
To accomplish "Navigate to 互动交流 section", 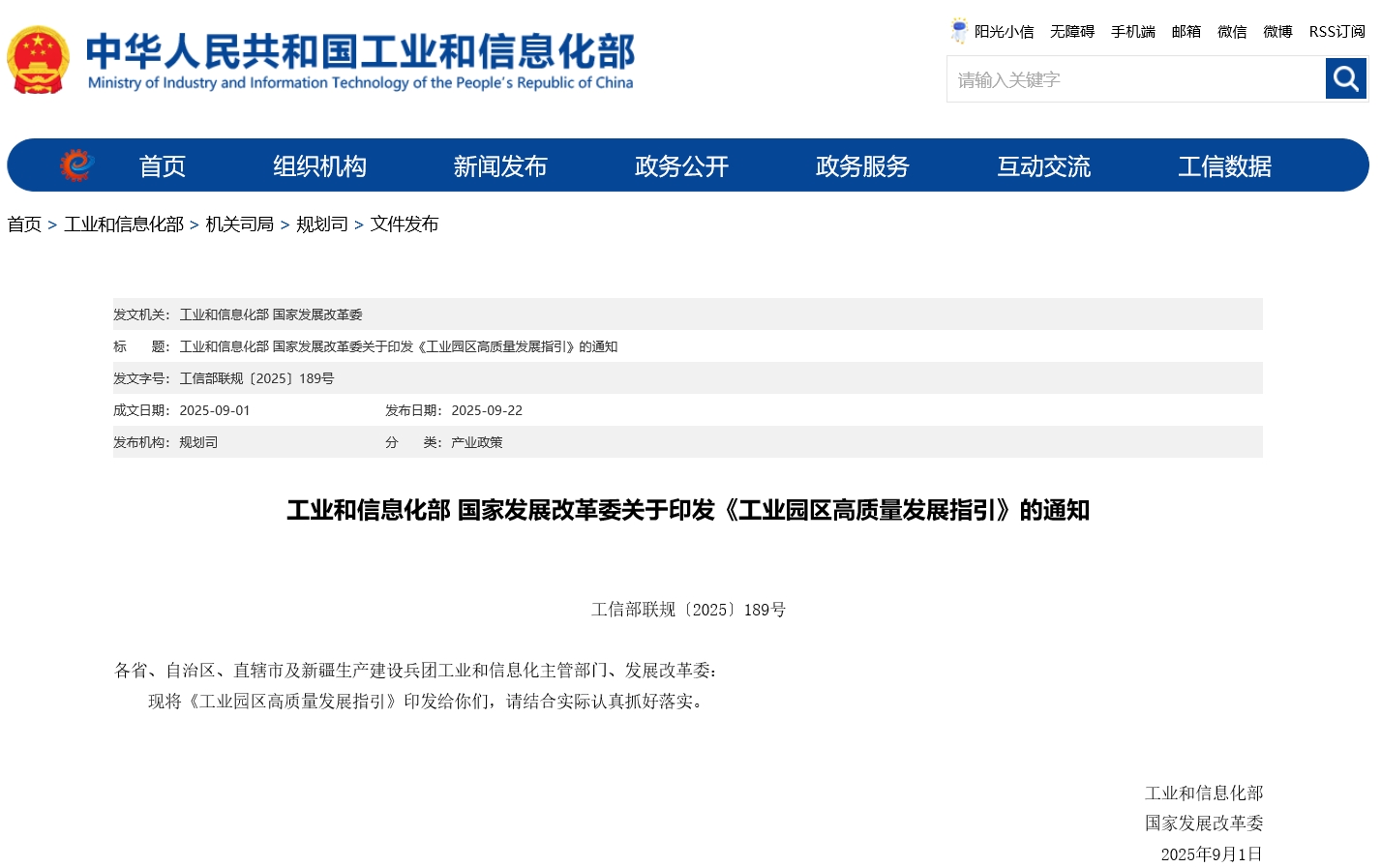I will tap(1043, 166).
